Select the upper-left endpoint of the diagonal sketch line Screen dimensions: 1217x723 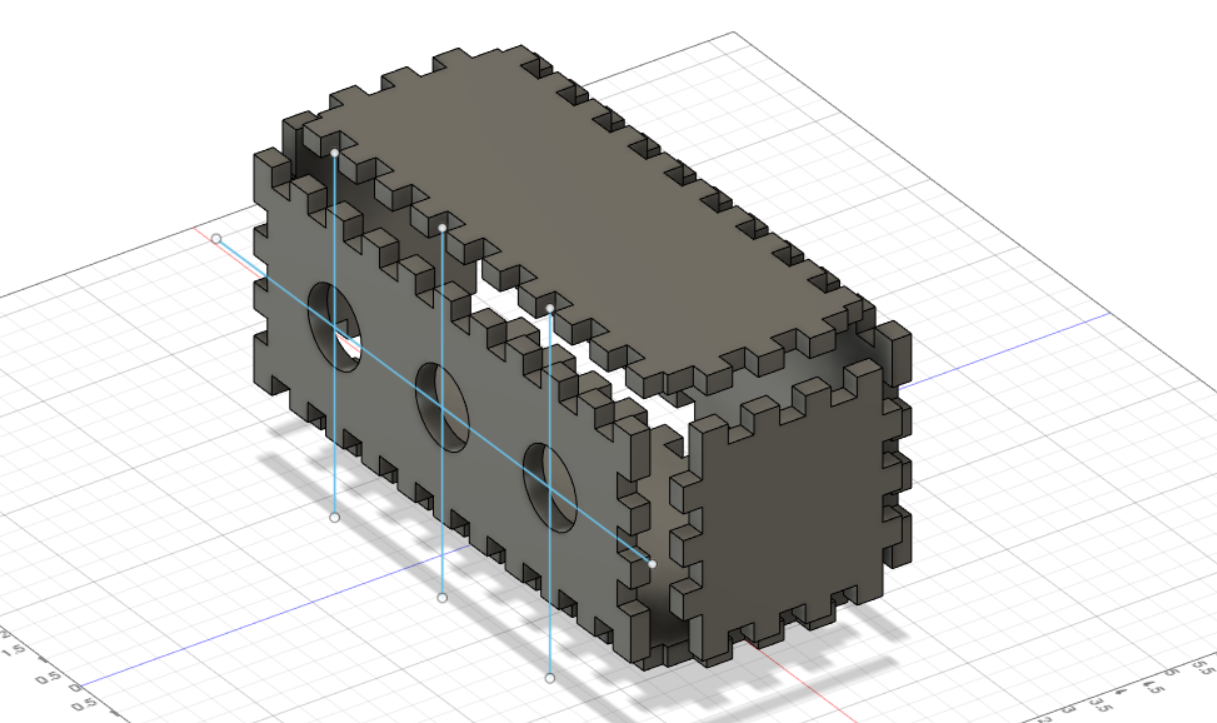(216, 238)
